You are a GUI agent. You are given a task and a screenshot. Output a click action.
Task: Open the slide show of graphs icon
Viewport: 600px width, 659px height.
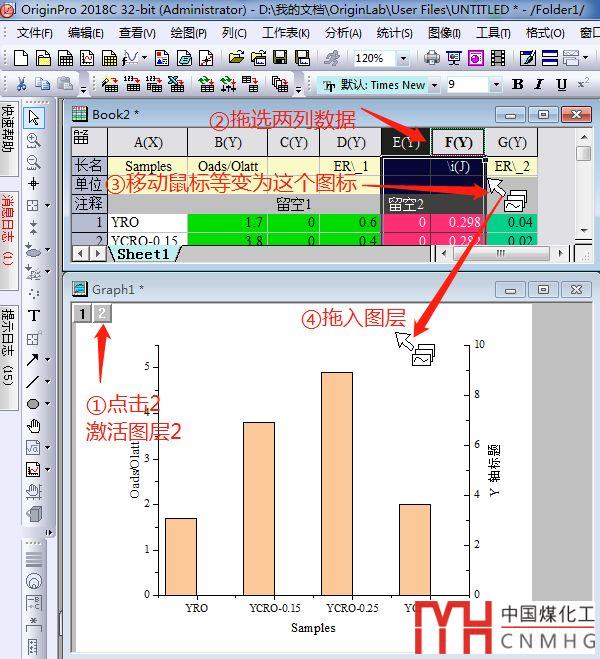[454, 58]
